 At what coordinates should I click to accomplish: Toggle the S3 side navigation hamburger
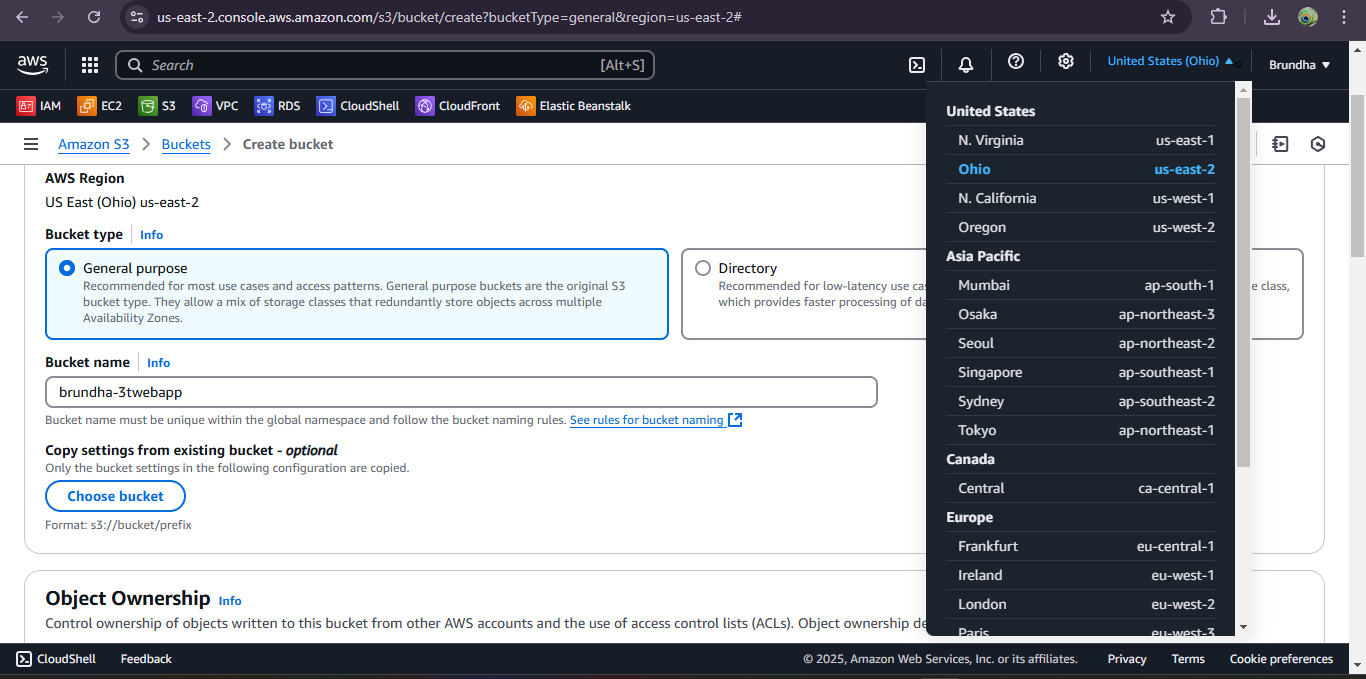point(31,144)
